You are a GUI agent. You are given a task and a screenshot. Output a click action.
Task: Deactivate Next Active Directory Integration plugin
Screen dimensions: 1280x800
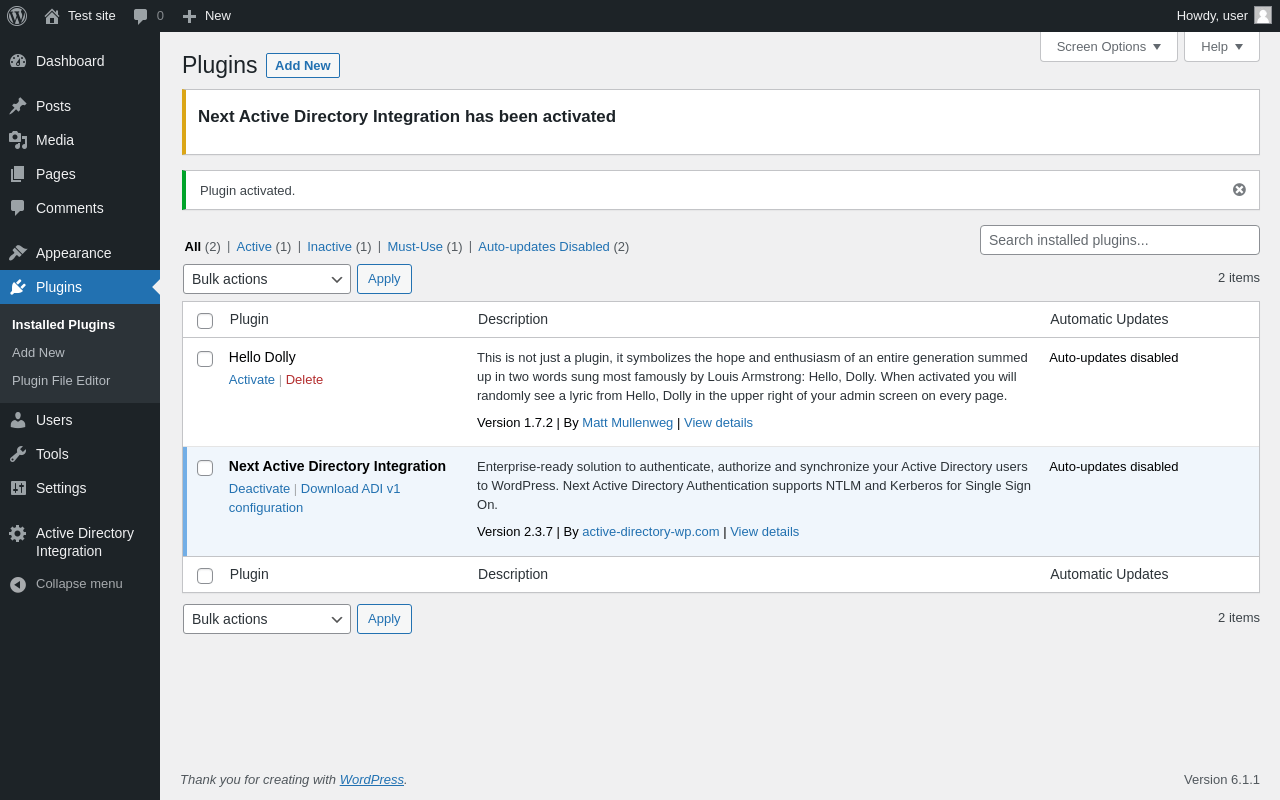[x=259, y=489]
